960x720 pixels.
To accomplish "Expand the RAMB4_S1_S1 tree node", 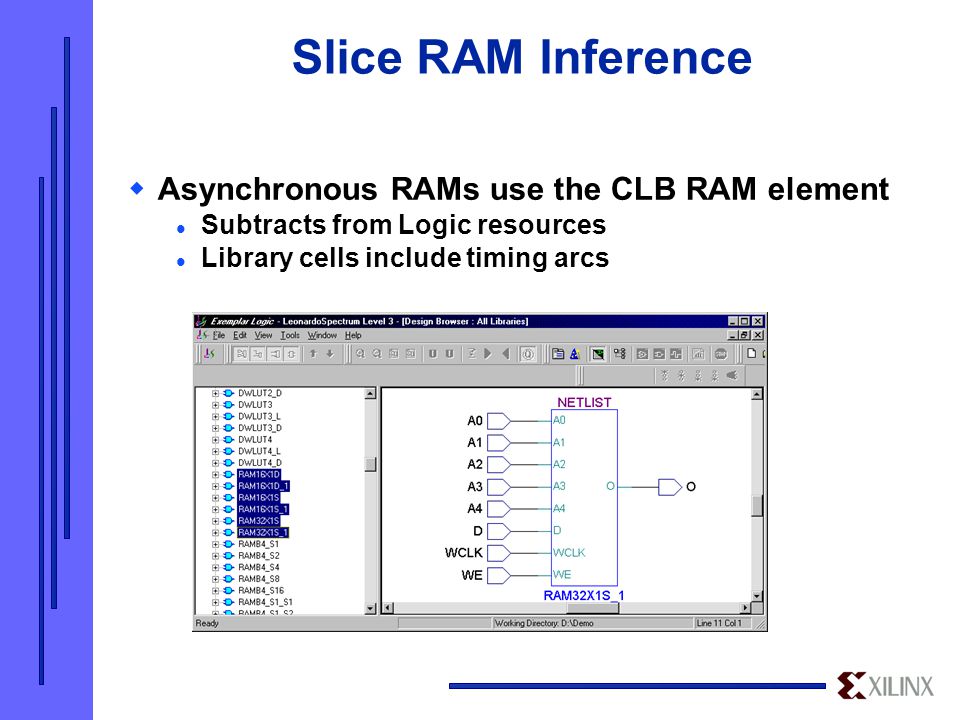I will coord(215,603).
